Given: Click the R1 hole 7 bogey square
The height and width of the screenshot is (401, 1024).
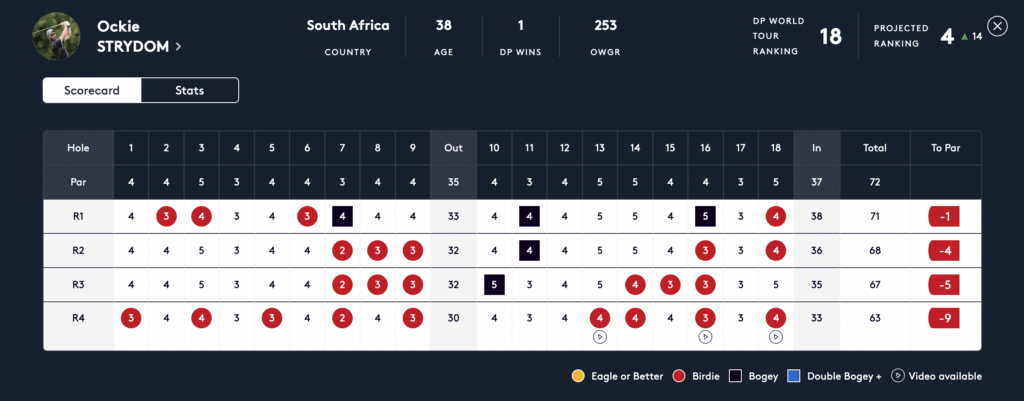Looking at the screenshot, I should click(x=342, y=215).
